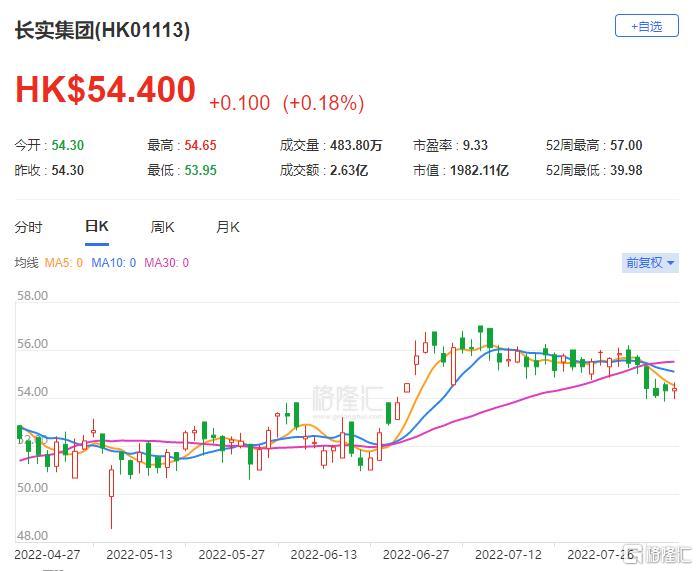
Task: Select the 日K tab
Action: pos(97,227)
